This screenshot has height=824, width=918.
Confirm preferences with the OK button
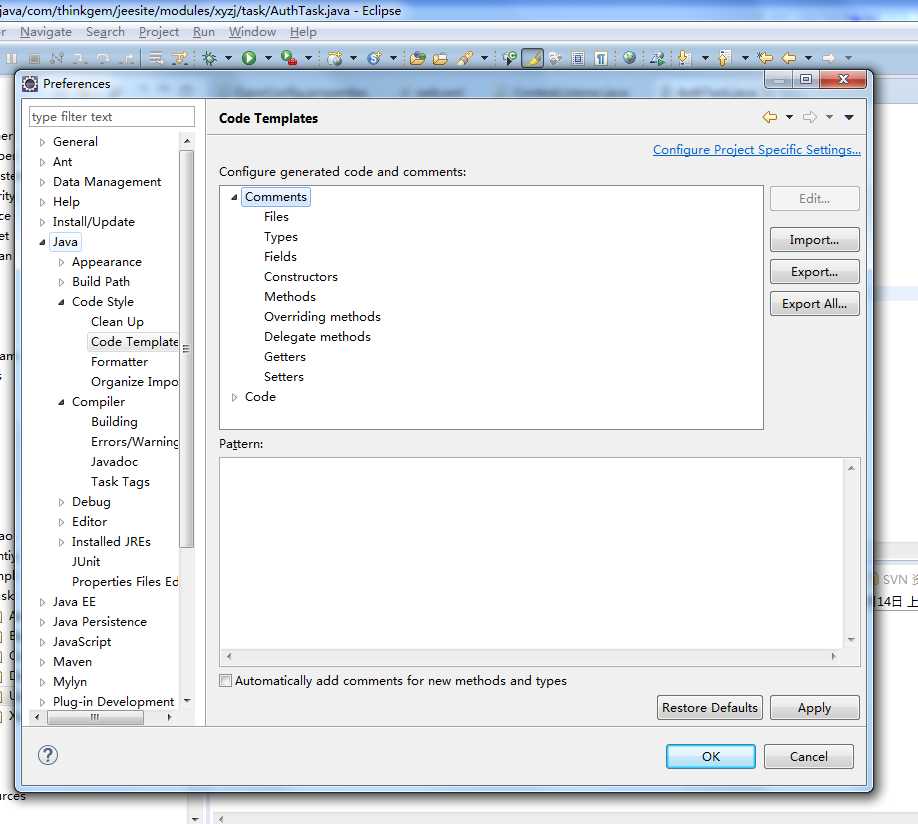tap(711, 757)
